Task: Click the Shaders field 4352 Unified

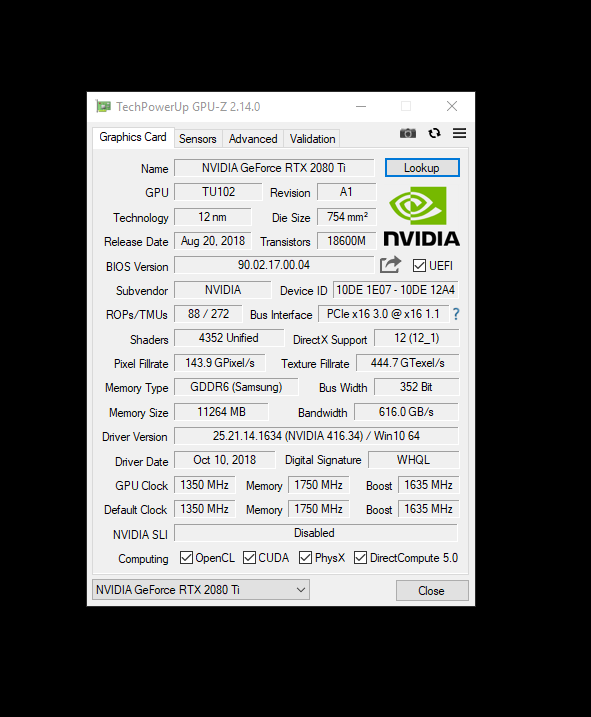Action: click(229, 338)
